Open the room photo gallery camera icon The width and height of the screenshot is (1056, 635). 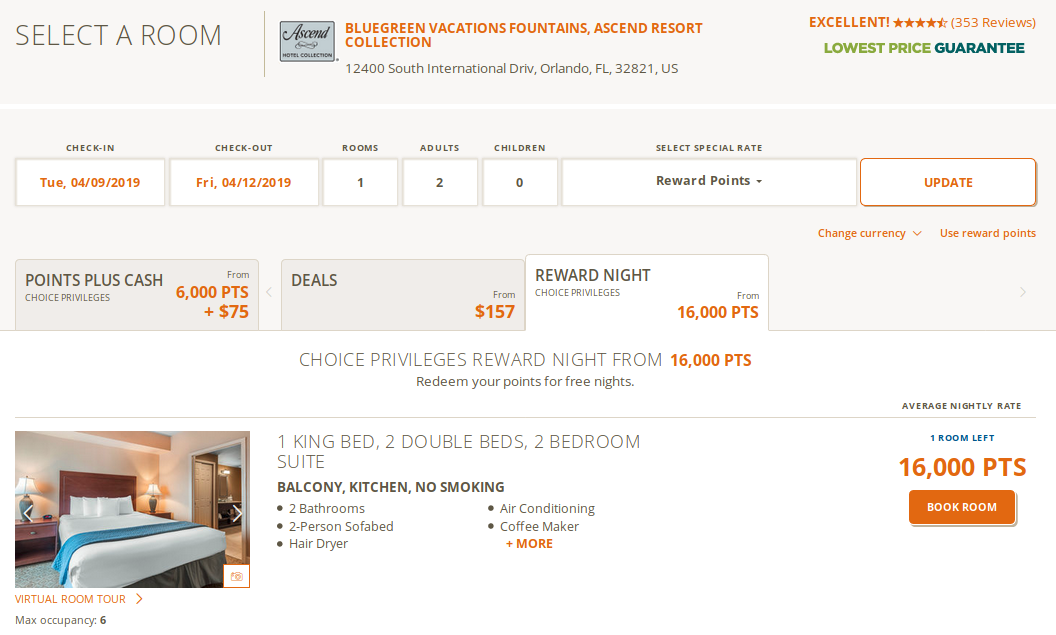[236, 576]
